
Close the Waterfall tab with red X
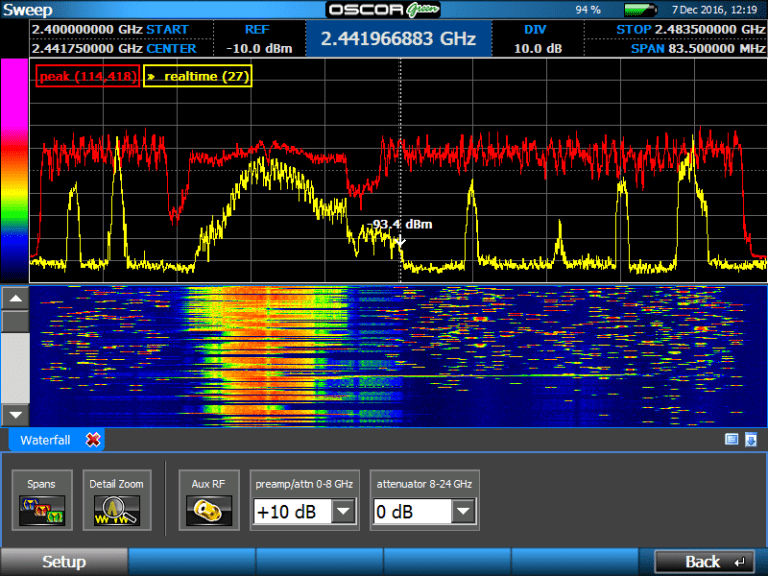93,440
